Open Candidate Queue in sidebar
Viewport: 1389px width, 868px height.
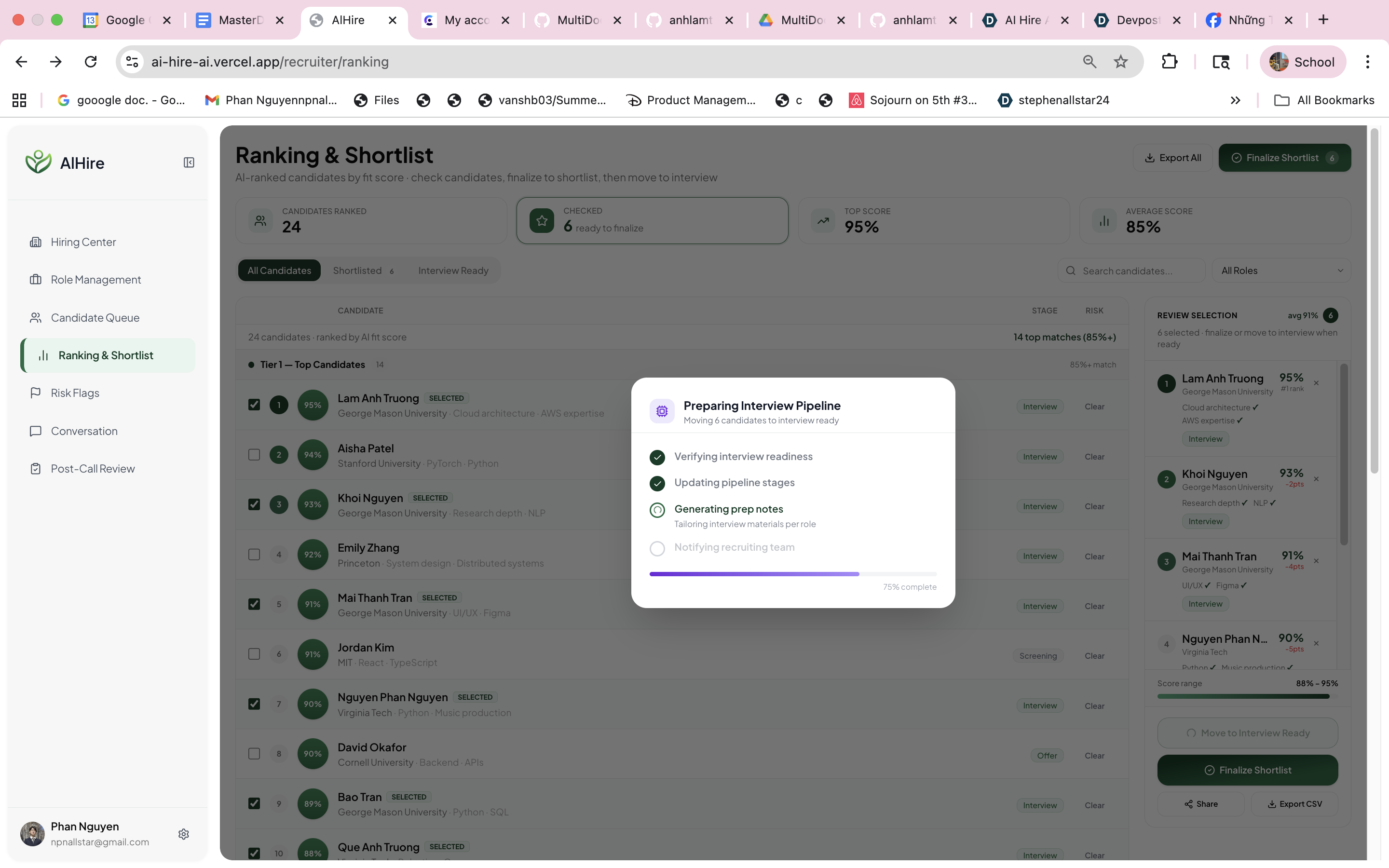click(x=95, y=317)
